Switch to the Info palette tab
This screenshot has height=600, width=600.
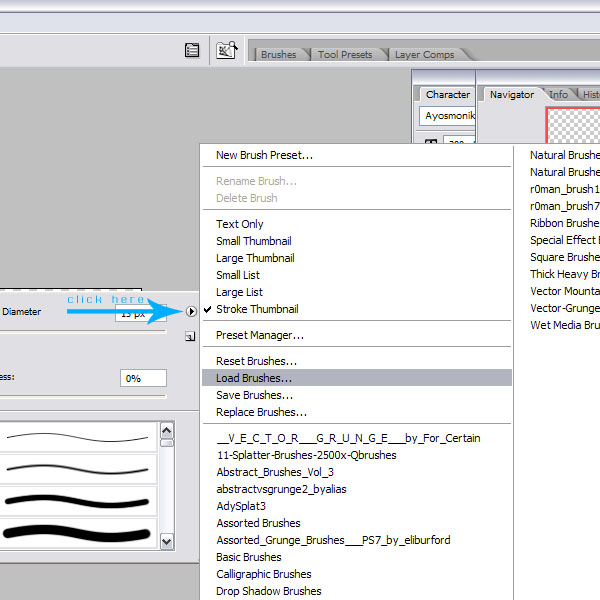pos(558,94)
